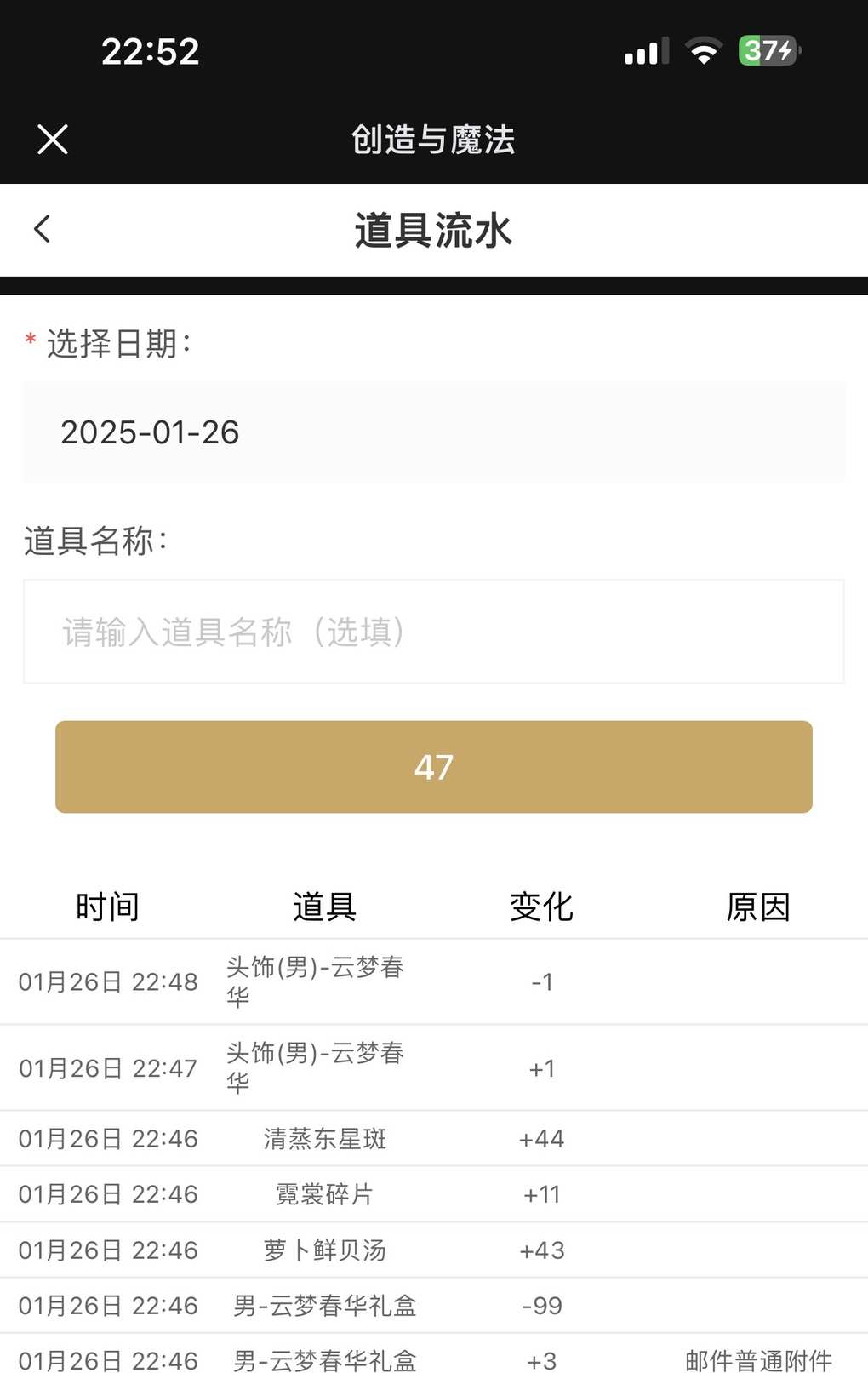
Task: Tap the battery indicator in status bar
Action: coord(769,51)
